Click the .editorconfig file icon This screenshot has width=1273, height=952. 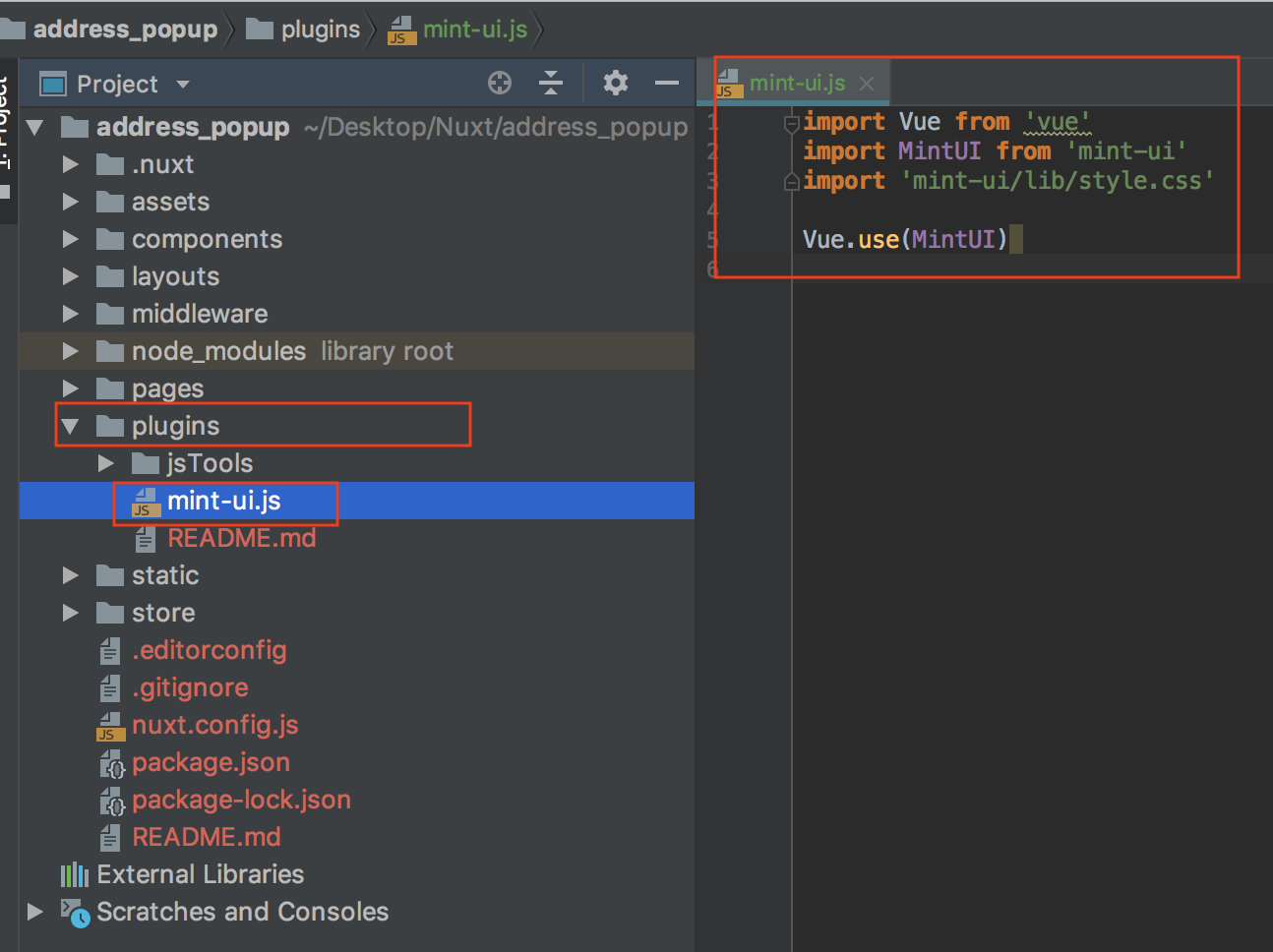click(x=110, y=651)
